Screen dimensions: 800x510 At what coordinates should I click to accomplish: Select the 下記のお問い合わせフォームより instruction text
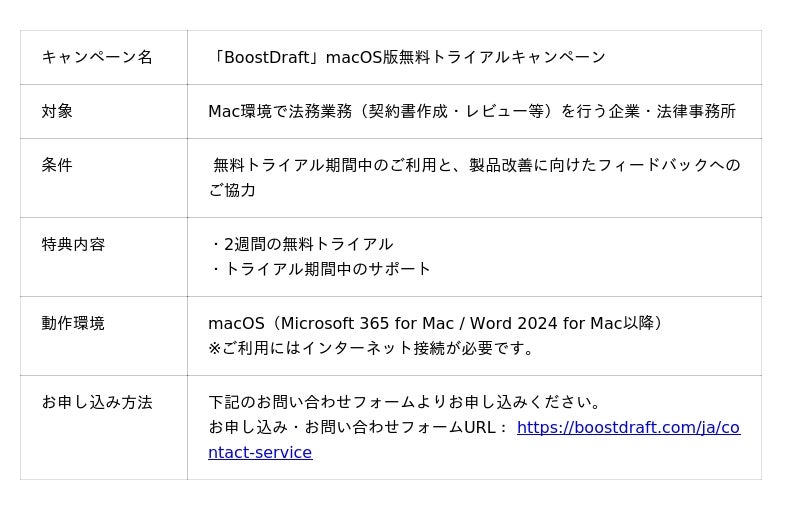click(404, 402)
